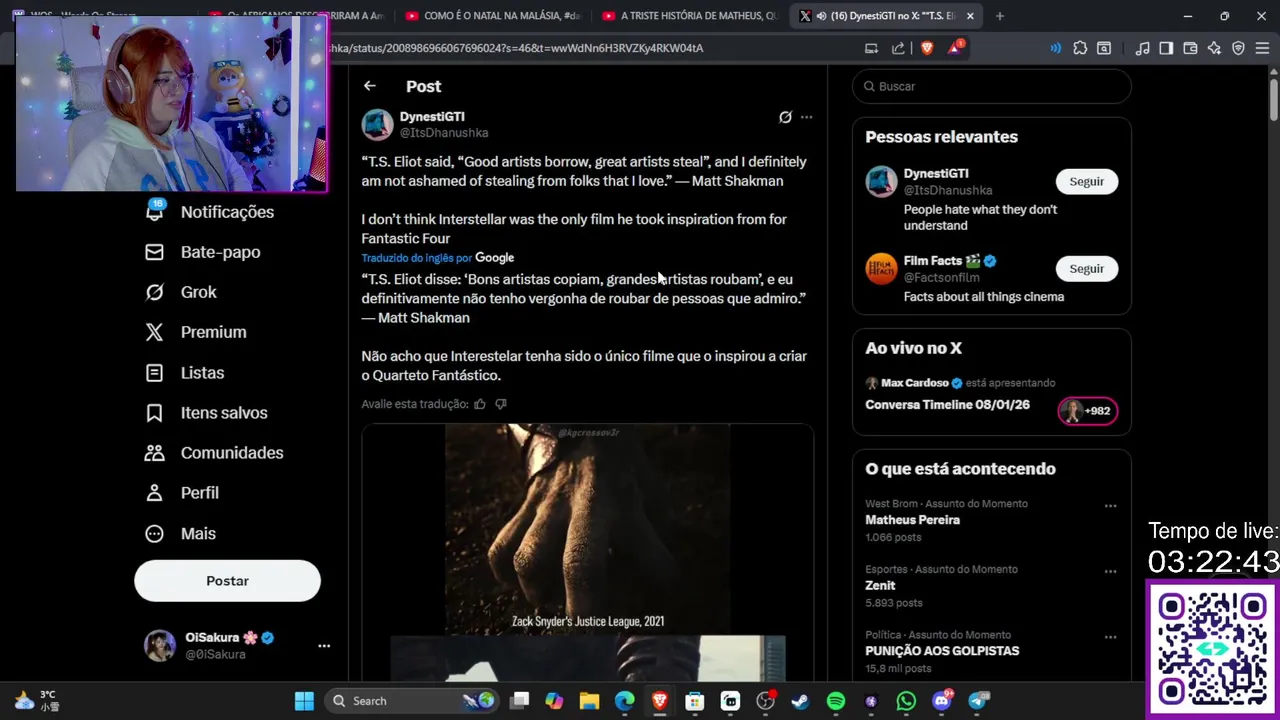
Task: Open Grok icon on DynestiGTI's post header
Action: [x=785, y=117]
